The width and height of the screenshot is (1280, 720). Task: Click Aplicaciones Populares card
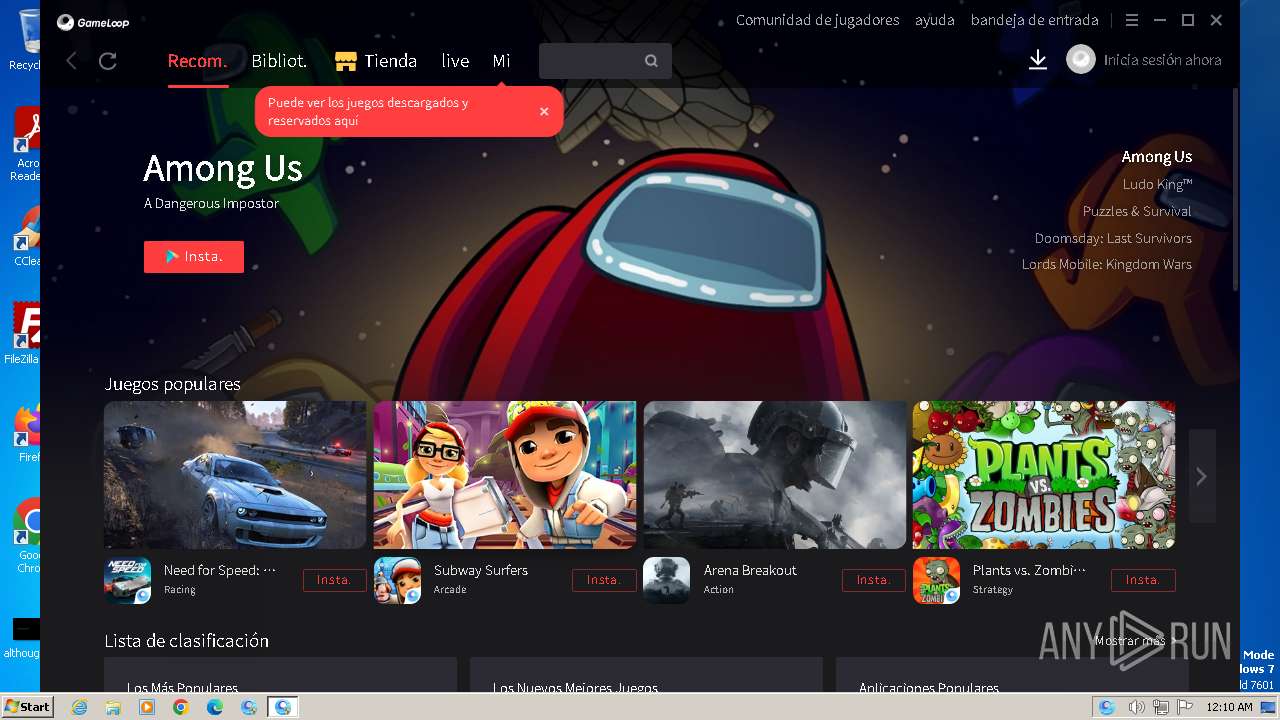click(x=1012, y=675)
